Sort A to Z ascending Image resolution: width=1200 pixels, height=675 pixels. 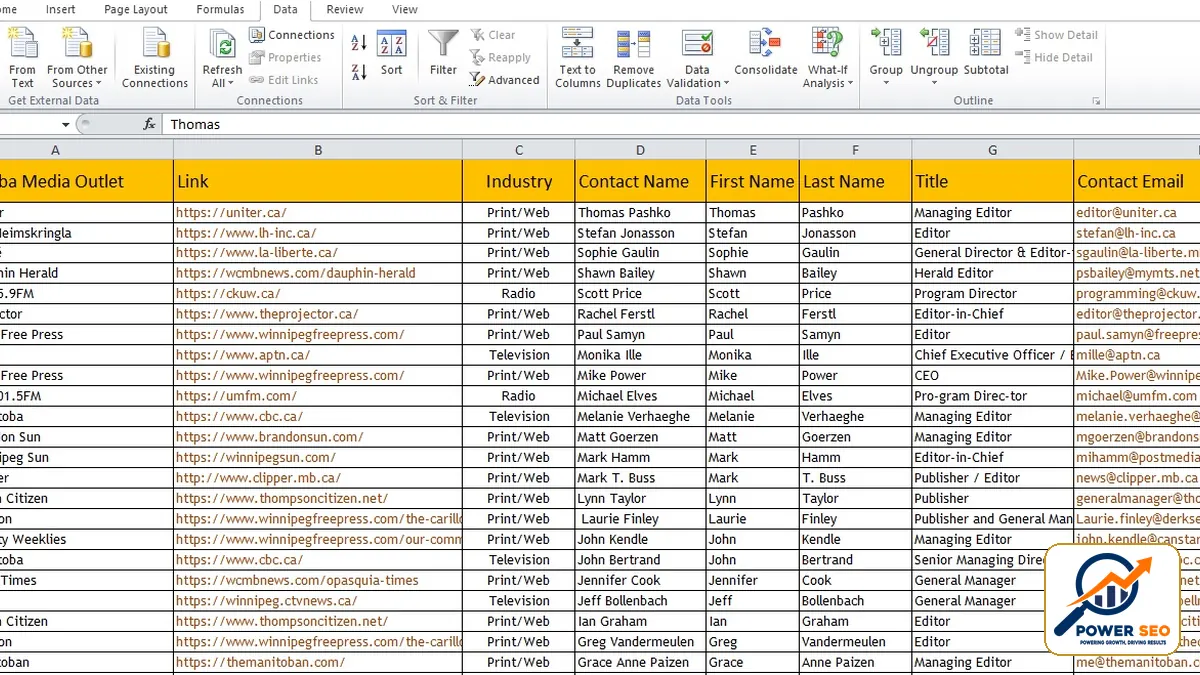[x=359, y=43]
